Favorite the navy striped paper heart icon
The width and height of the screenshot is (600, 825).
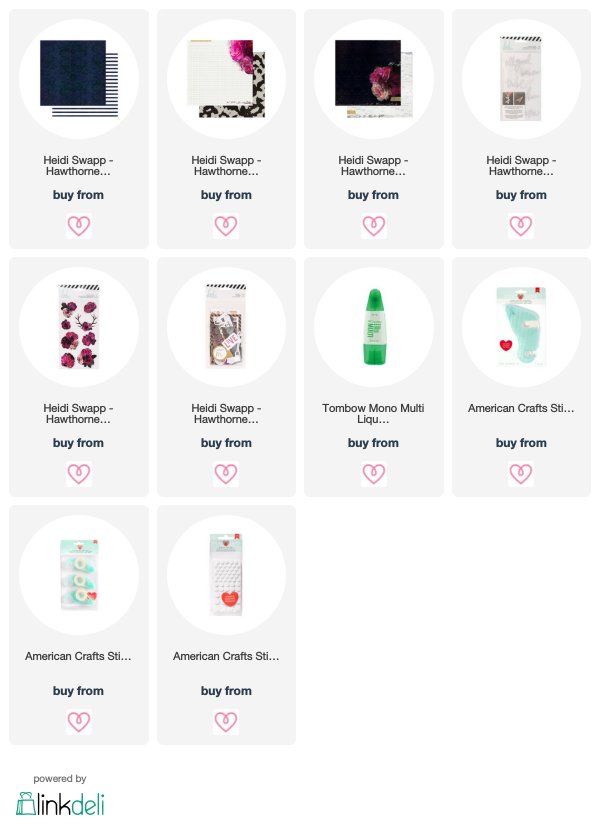click(78, 226)
